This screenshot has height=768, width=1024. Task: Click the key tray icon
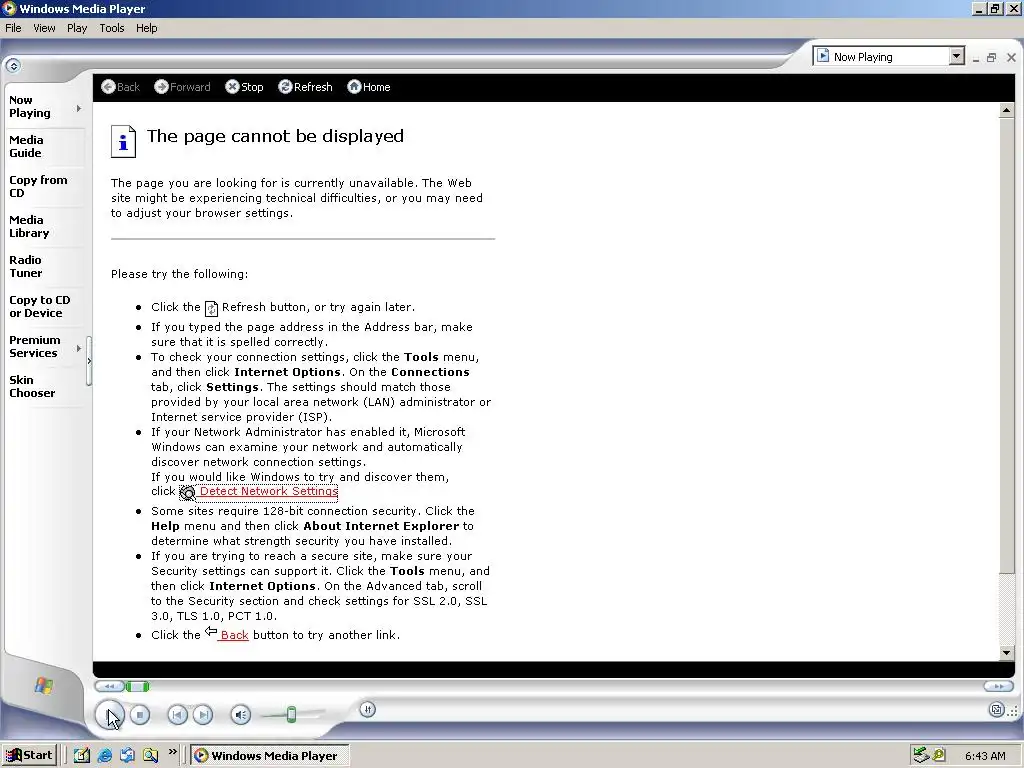coord(939,755)
